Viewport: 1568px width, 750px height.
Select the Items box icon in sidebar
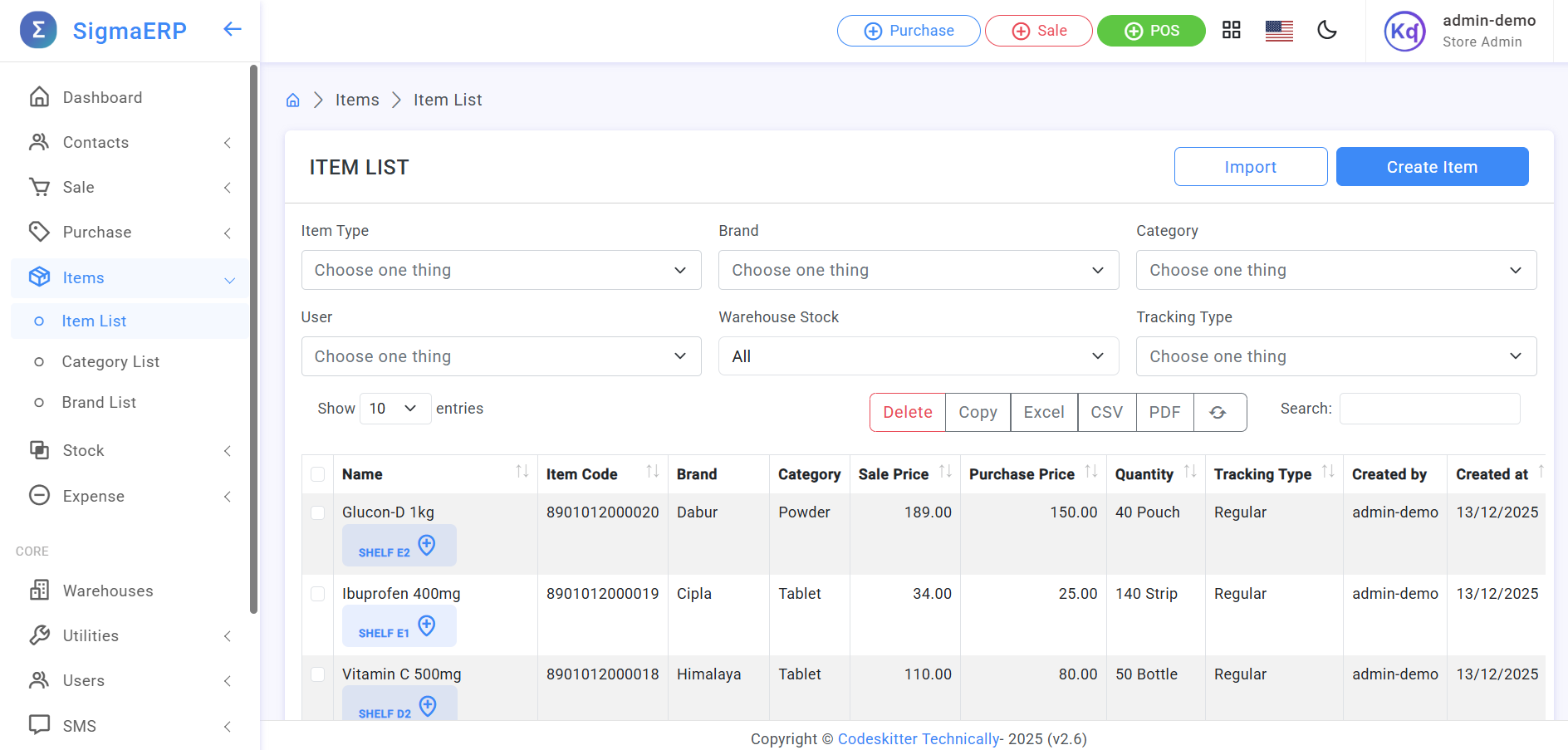(39, 277)
